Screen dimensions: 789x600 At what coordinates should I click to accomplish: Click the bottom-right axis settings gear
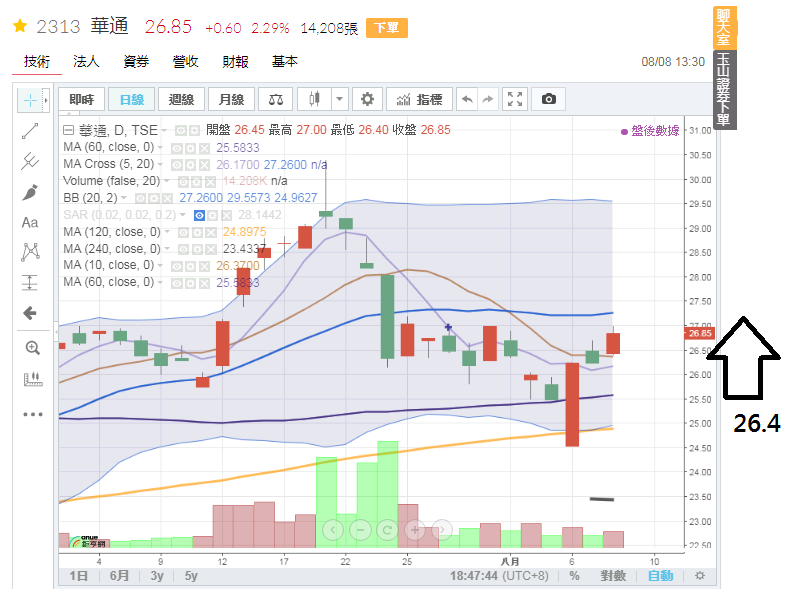(699, 575)
